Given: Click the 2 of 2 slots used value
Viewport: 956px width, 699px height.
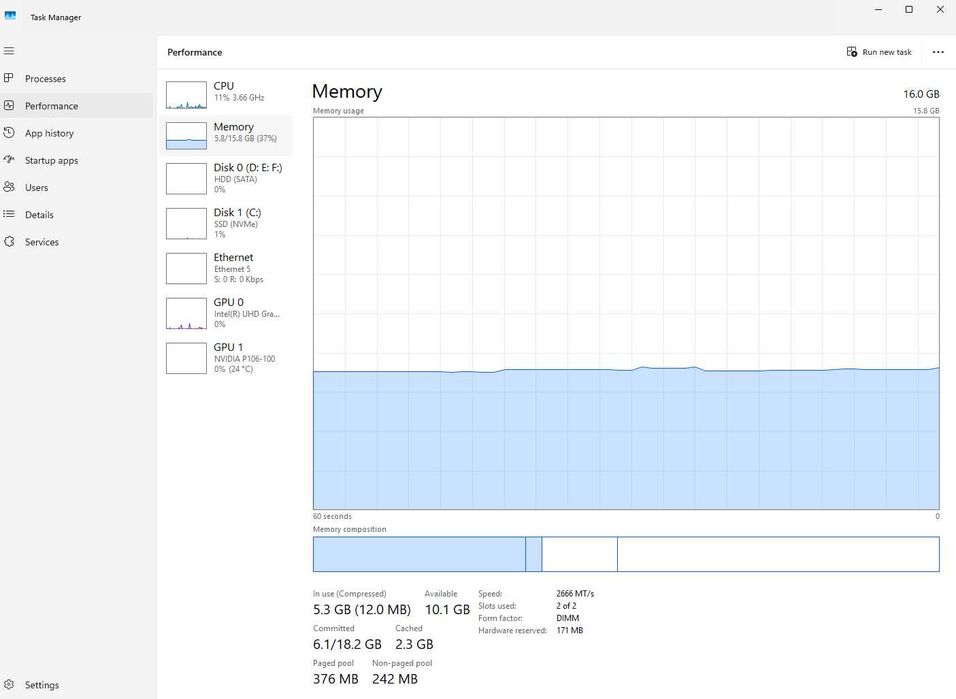Looking at the screenshot, I should click(x=566, y=606).
